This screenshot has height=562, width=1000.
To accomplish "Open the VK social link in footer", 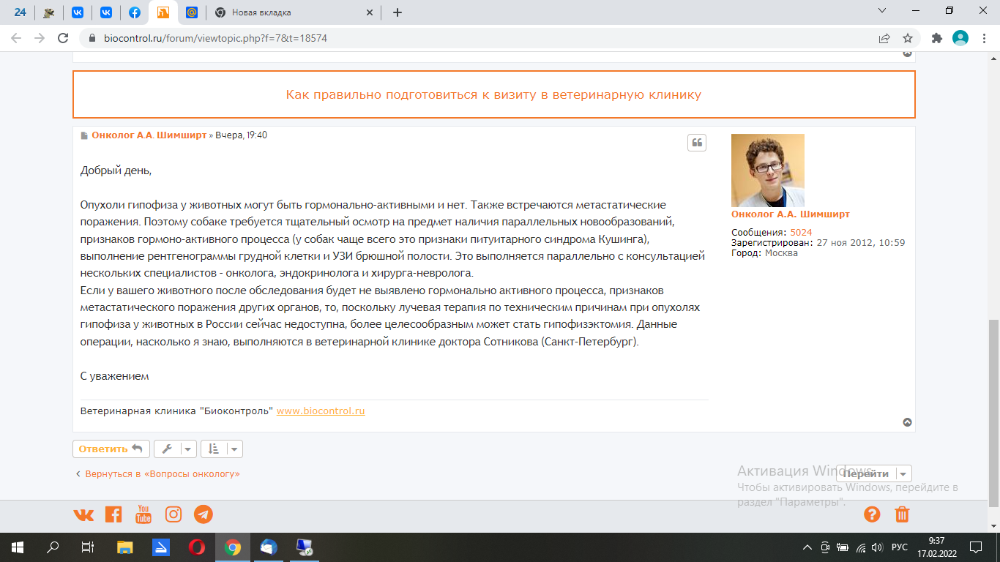I will tap(84, 514).
